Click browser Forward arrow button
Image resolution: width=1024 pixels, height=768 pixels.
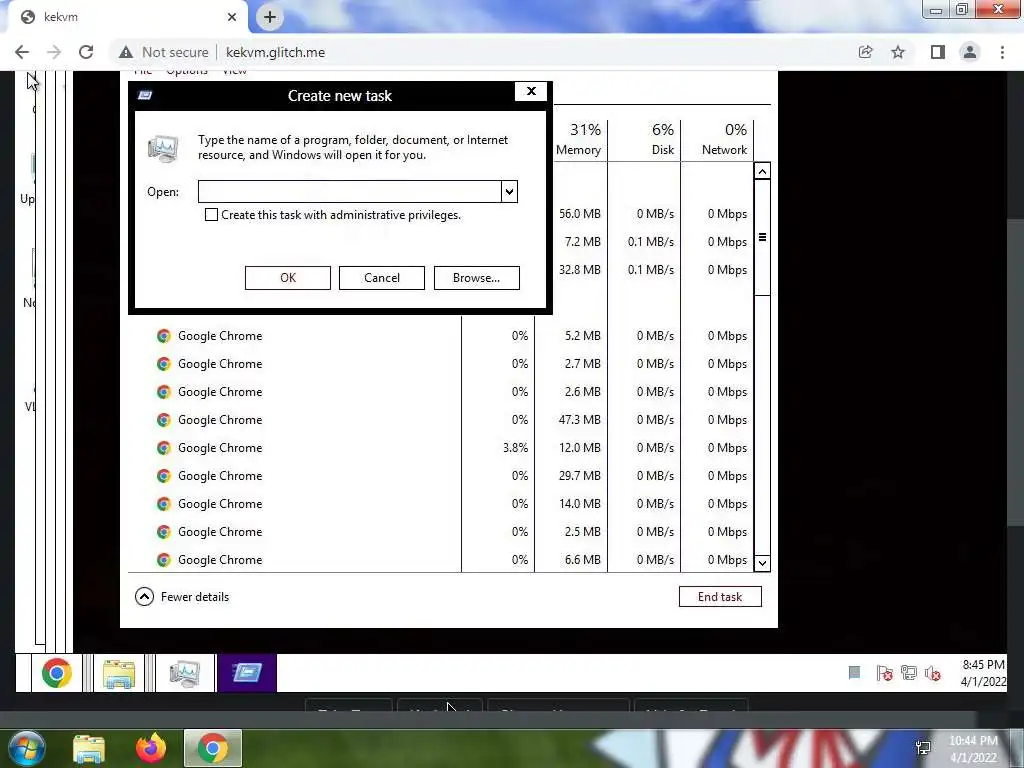pyautogui.click(x=54, y=52)
